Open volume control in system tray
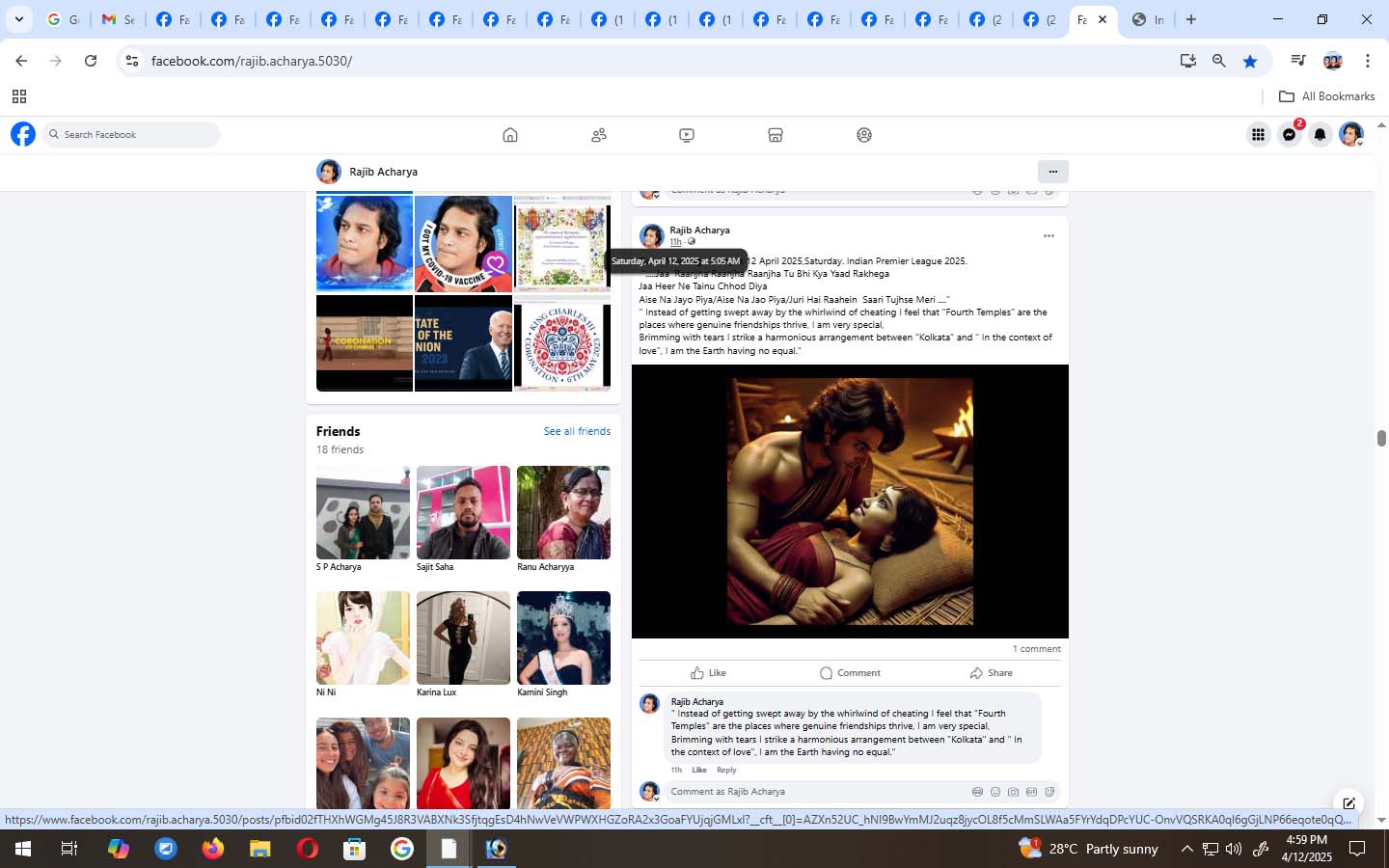 tap(1234, 849)
